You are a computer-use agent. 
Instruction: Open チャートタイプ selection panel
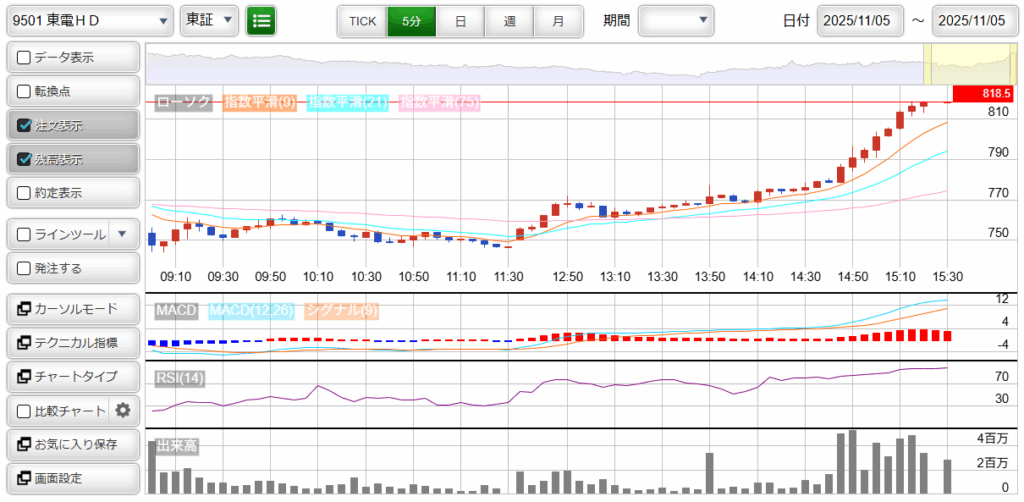pyautogui.click(x=72, y=376)
